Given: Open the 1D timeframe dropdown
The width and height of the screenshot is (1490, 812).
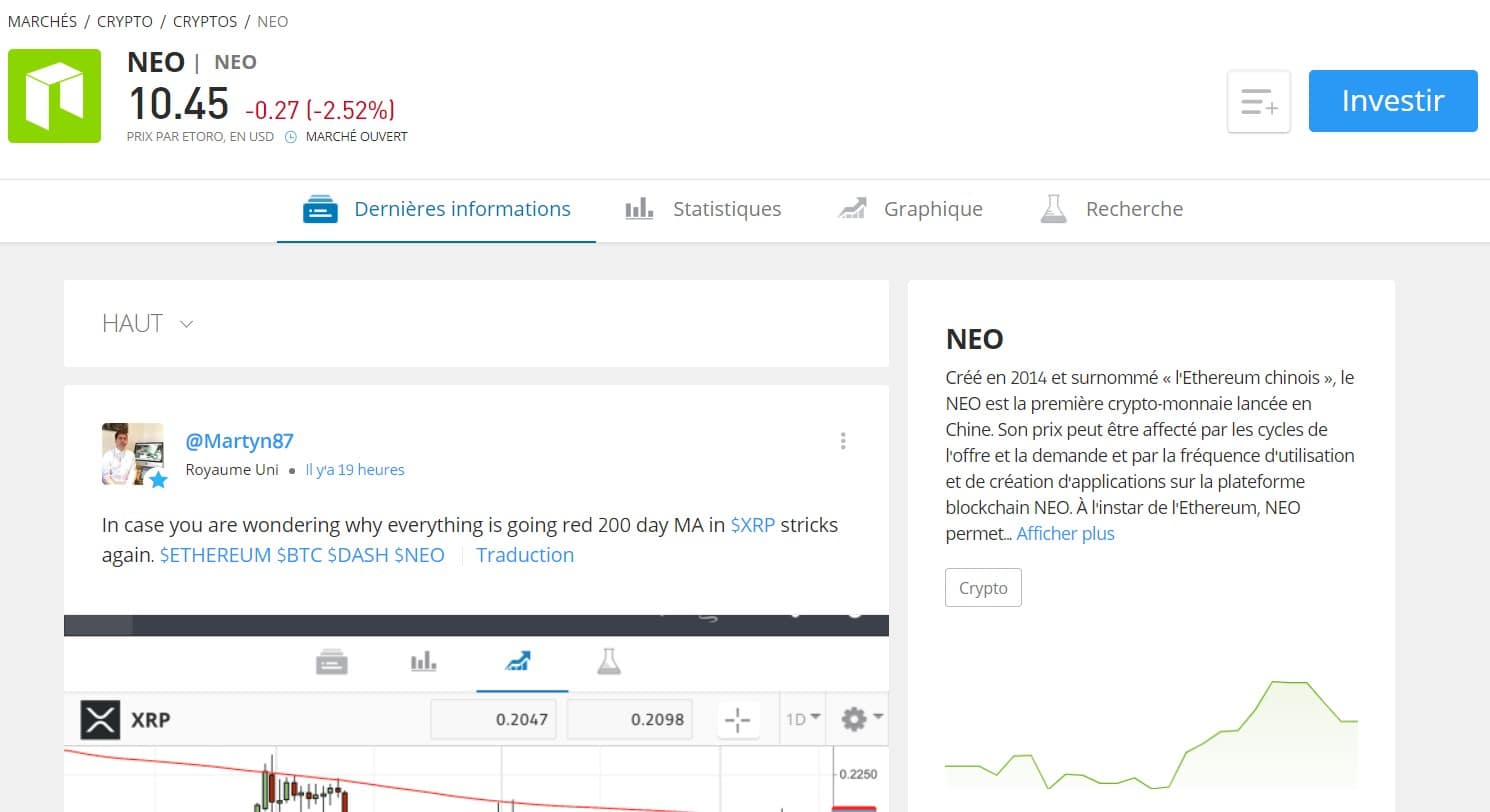Looking at the screenshot, I should 803,718.
